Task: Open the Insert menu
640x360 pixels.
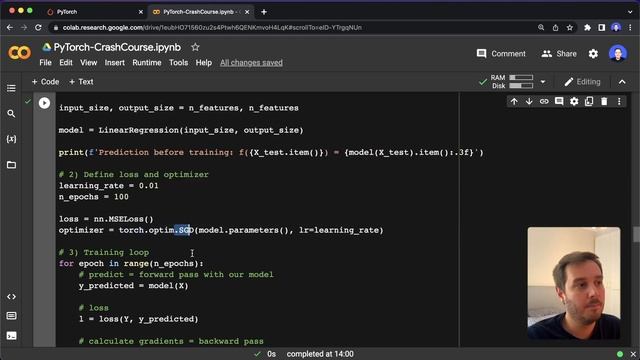Action: [115, 63]
